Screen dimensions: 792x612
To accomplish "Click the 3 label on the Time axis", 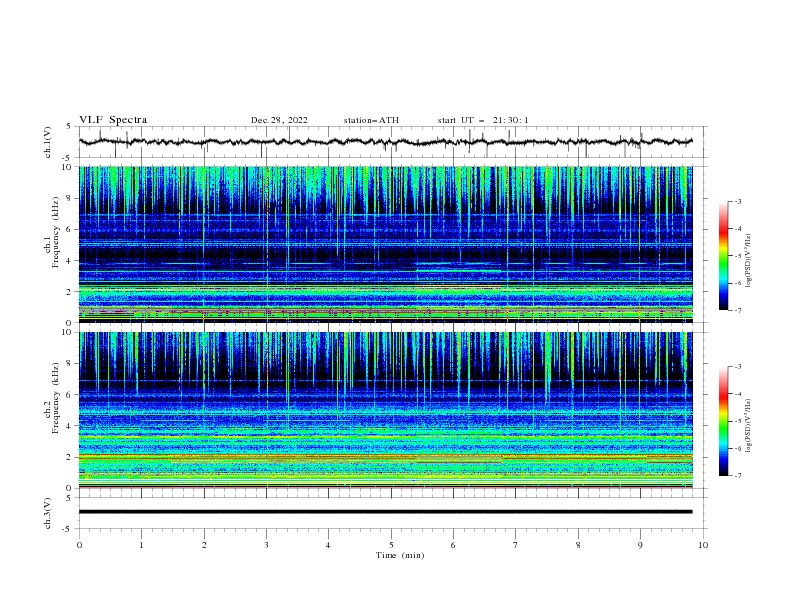I will 266,545.
